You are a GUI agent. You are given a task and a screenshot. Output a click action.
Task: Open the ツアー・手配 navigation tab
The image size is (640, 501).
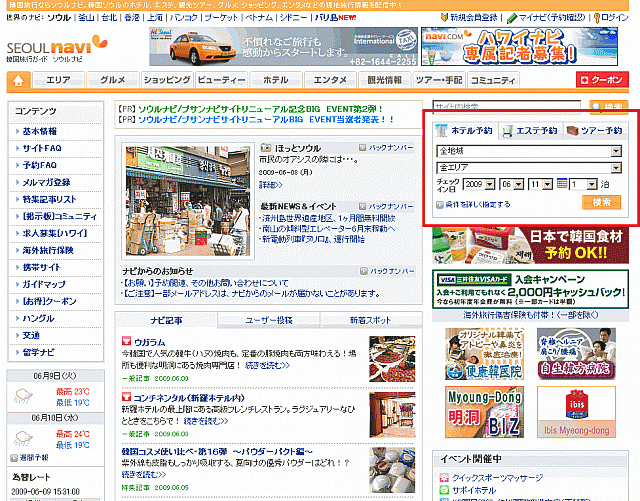coord(439,80)
